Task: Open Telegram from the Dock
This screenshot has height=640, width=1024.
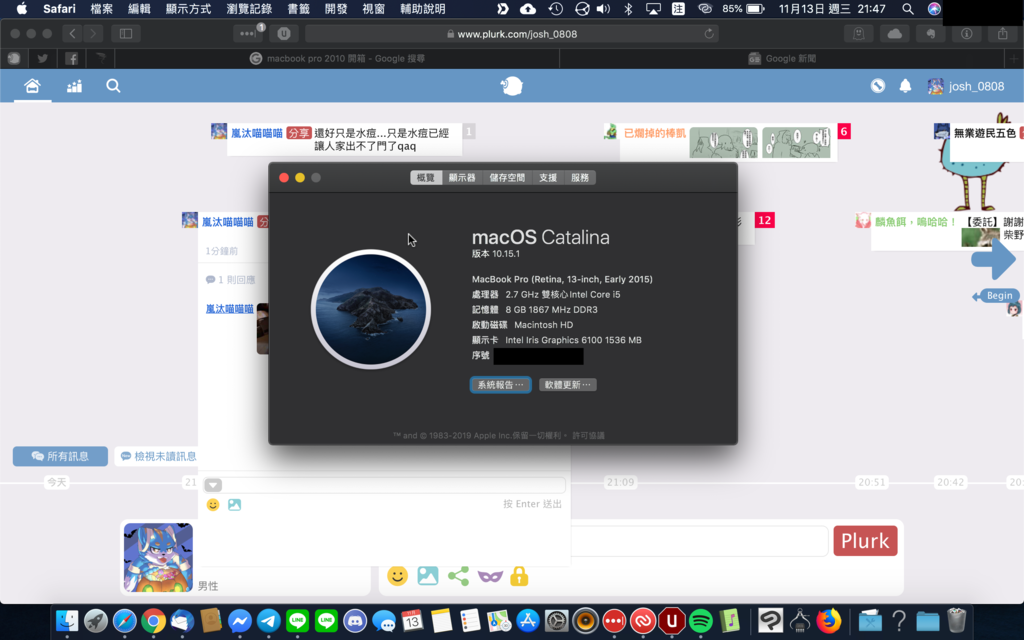Action: click(x=268, y=620)
